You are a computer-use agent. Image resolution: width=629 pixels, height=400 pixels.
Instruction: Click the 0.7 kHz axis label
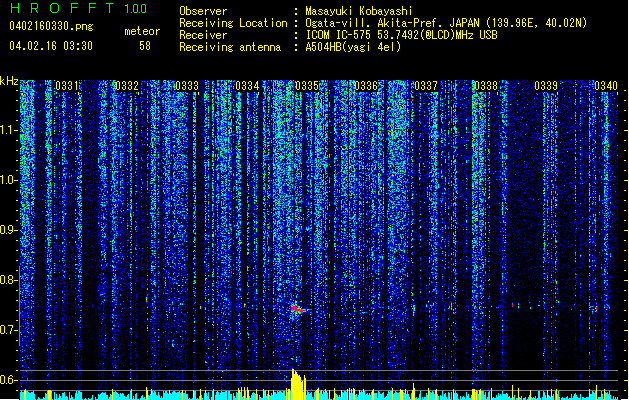click(9, 330)
